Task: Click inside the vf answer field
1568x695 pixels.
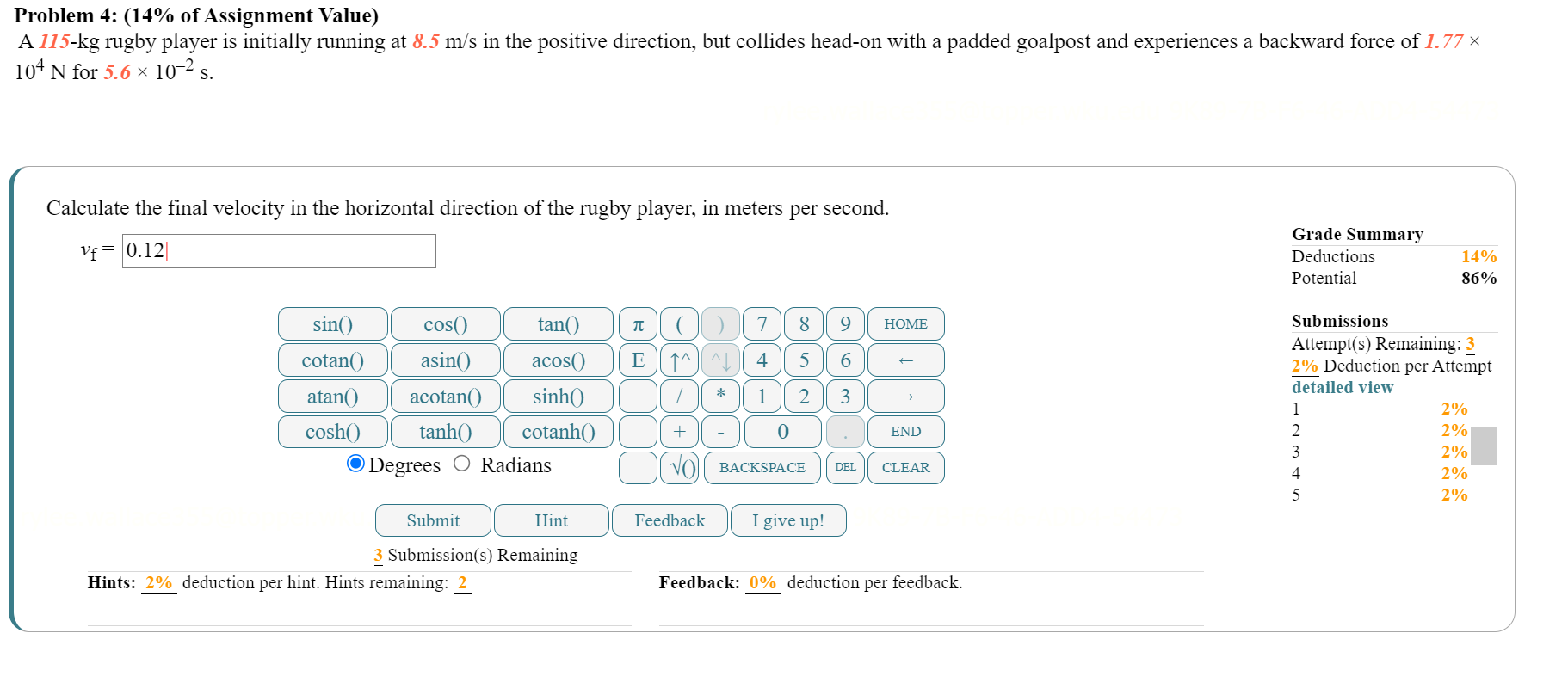Action: [279, 250]
